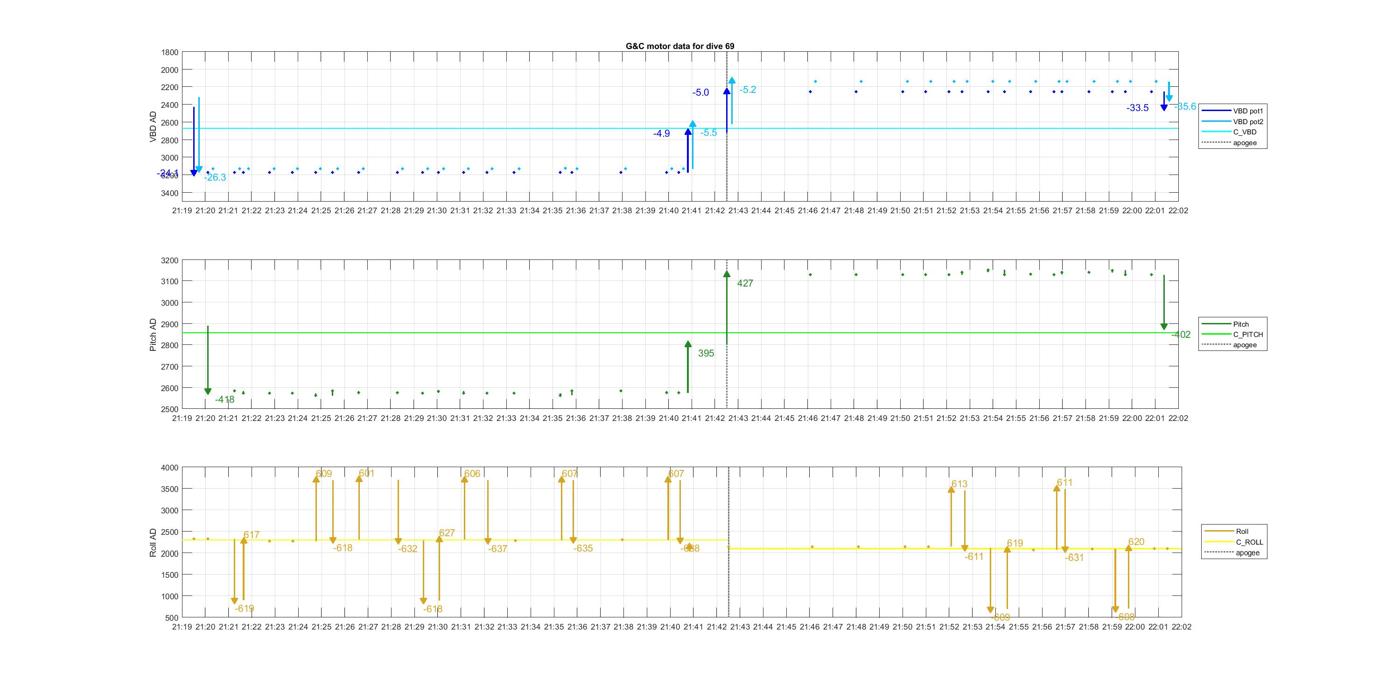The image size is (1400, 693).
Task: Click the '-619' roll annotation
Action: click(245, 609)
